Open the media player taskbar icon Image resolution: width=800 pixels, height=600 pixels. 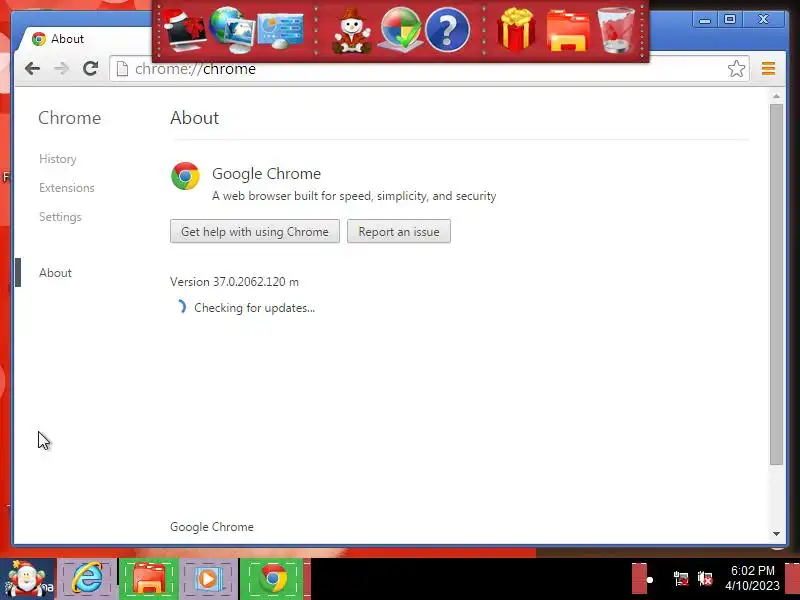[209, 579]
